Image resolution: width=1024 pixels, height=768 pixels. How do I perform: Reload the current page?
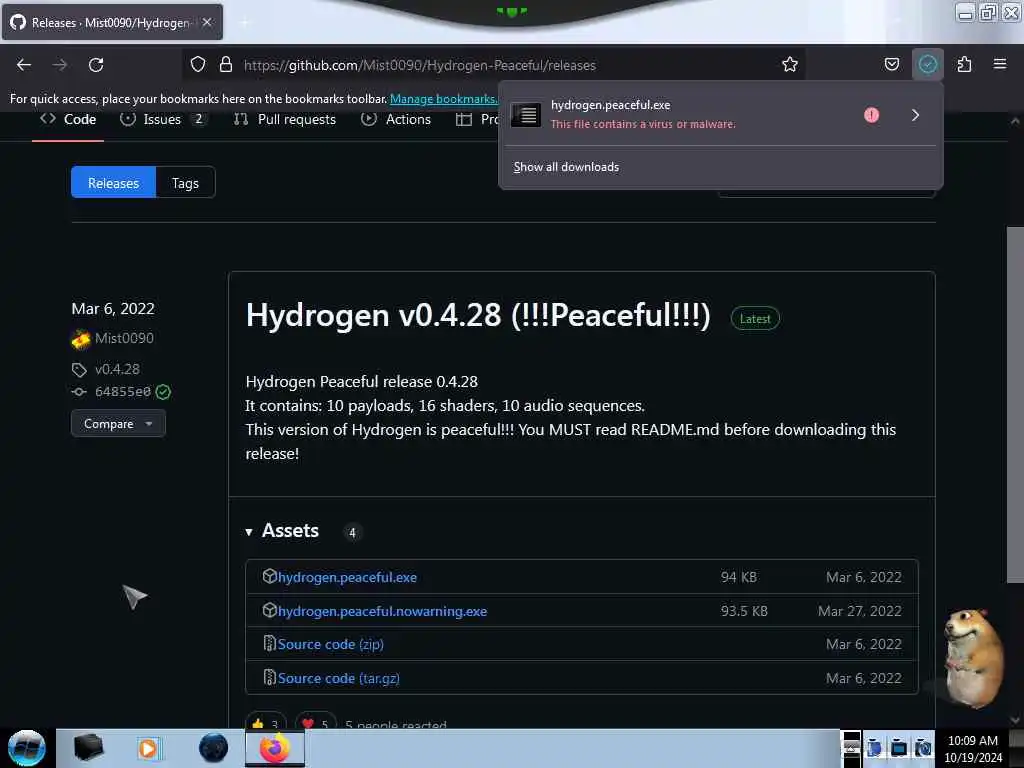[x=96, y=65]
